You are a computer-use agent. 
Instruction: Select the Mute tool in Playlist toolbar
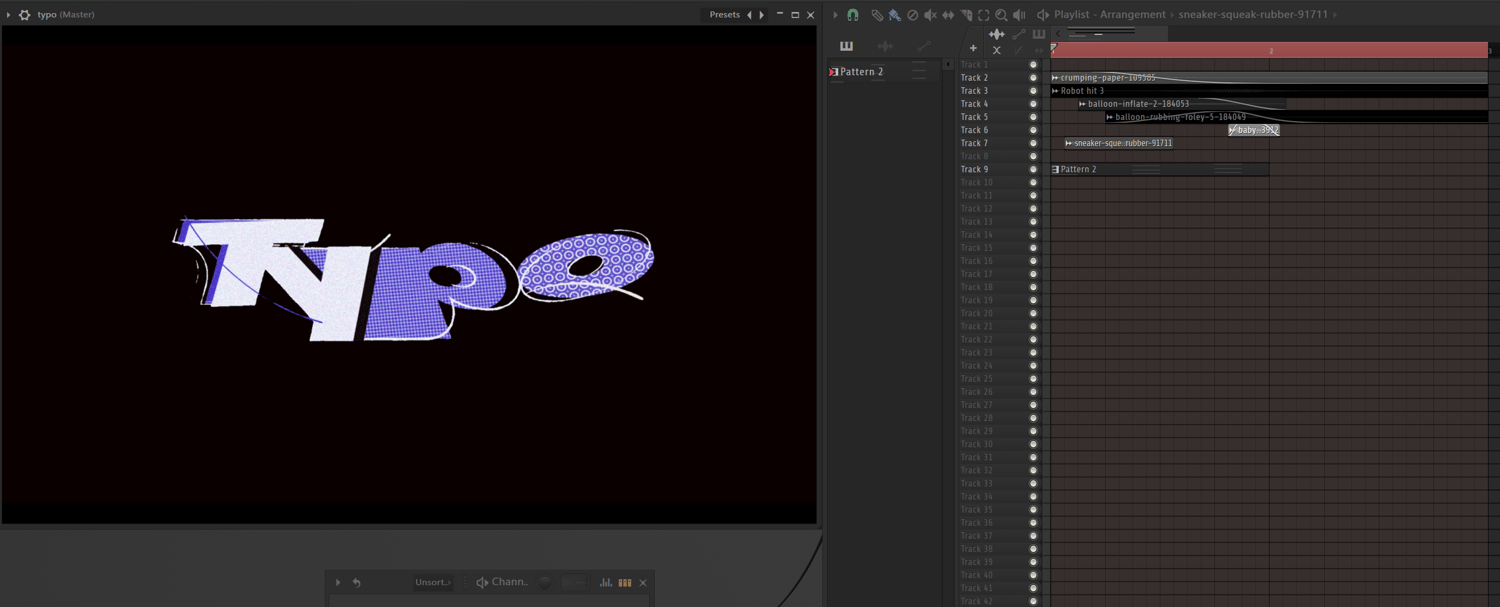coord(930,15)
